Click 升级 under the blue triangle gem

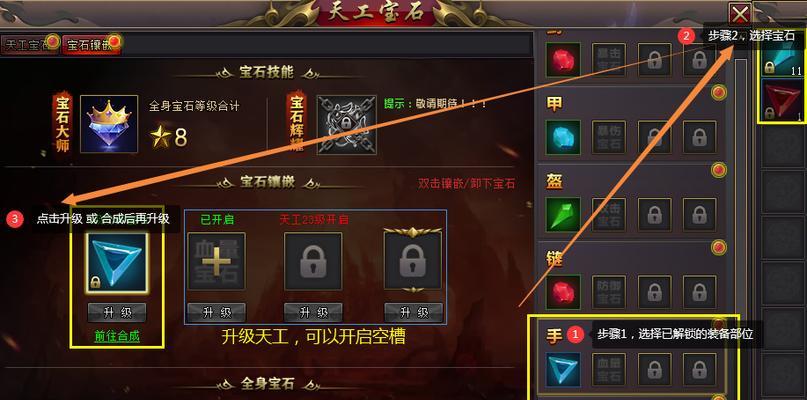[117, 312]
